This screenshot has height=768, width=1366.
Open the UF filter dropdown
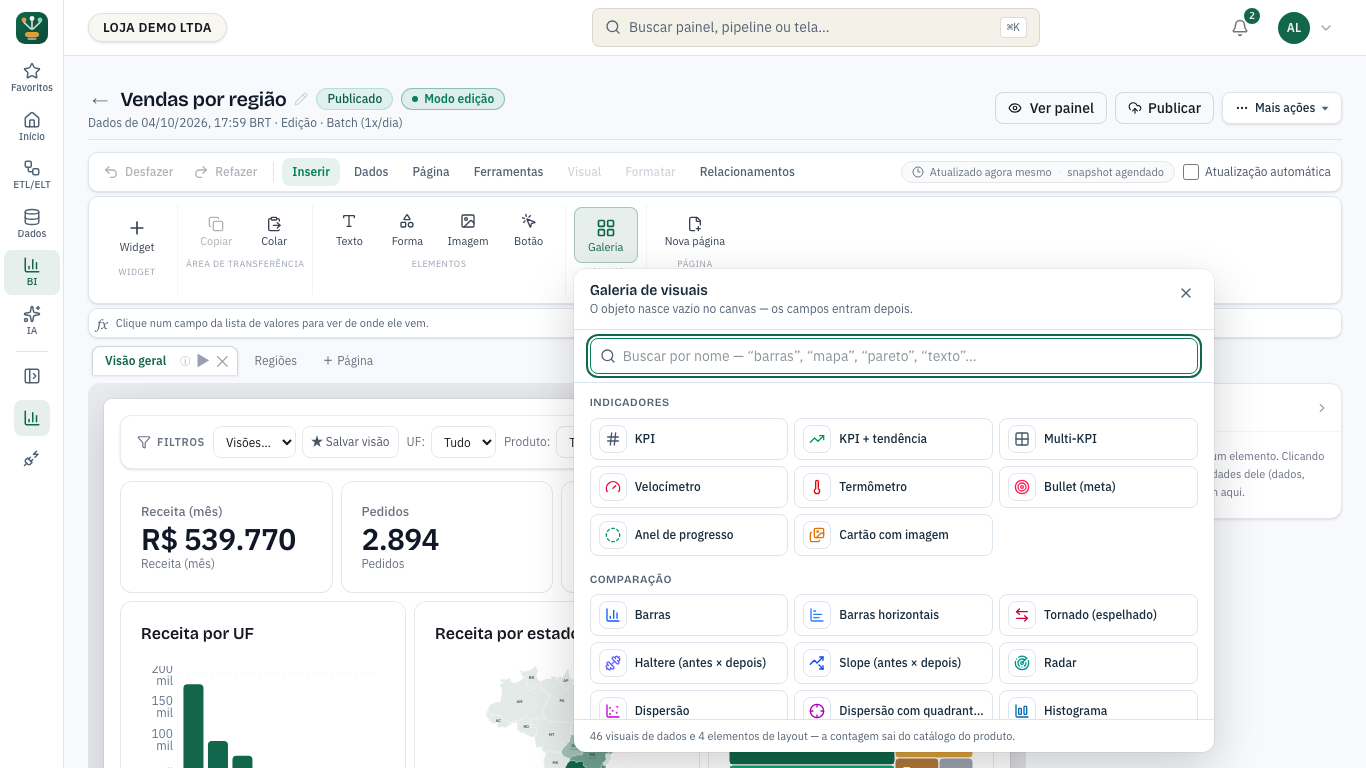463,442
